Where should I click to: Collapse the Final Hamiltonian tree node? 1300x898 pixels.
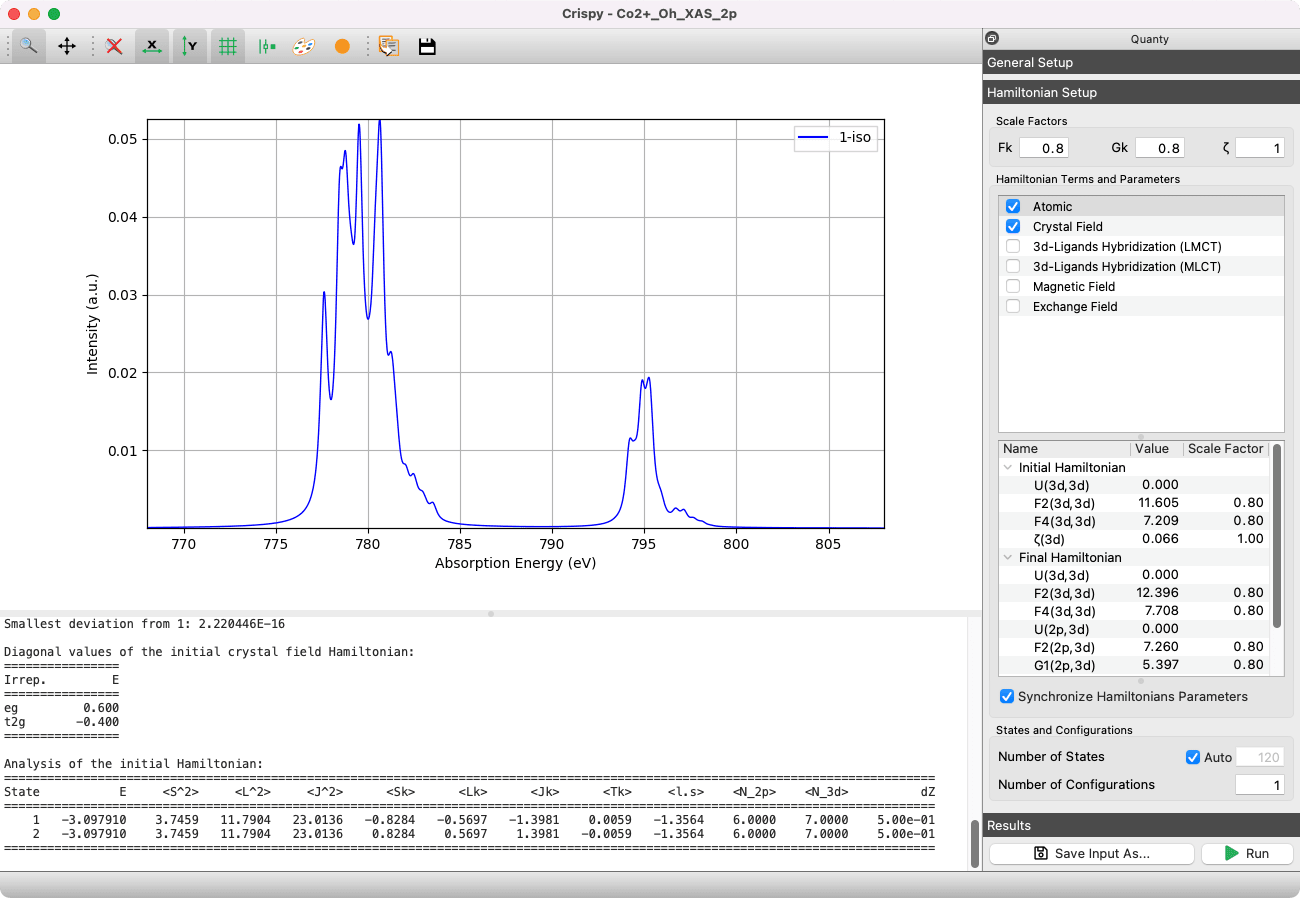pyautogui.click(x=1007, y=557)
